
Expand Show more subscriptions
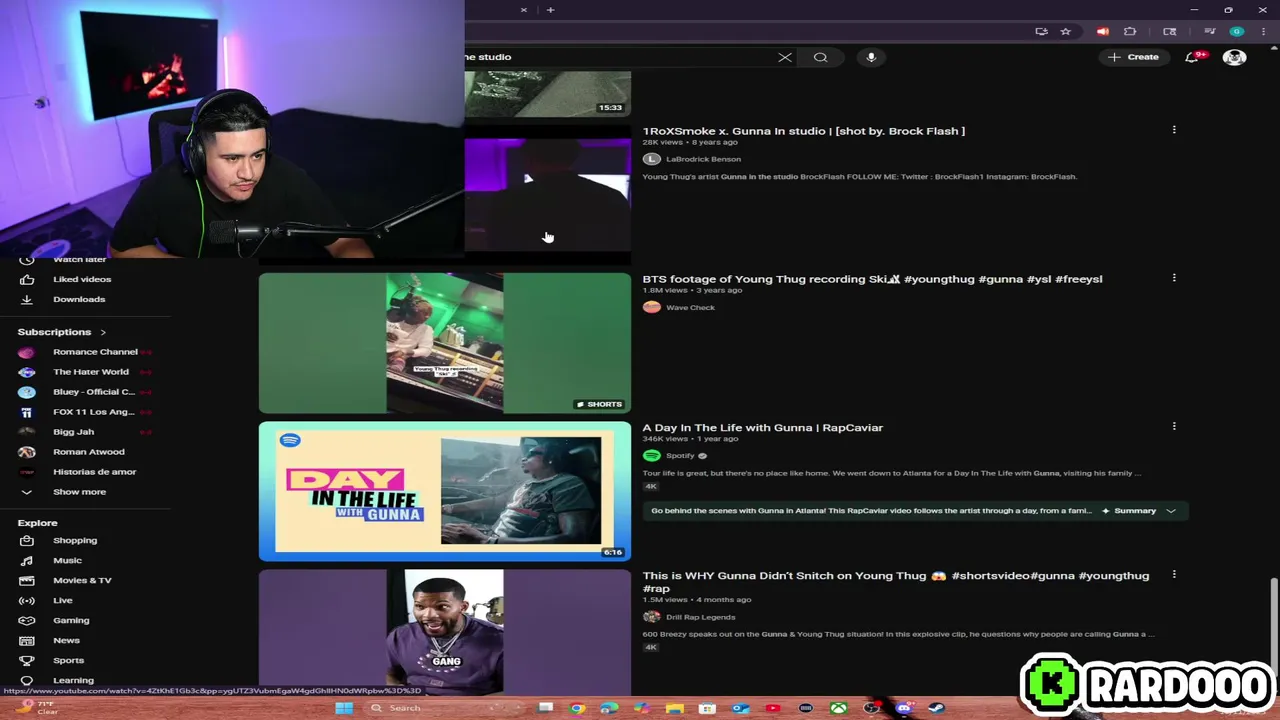[x=79, y=492]
